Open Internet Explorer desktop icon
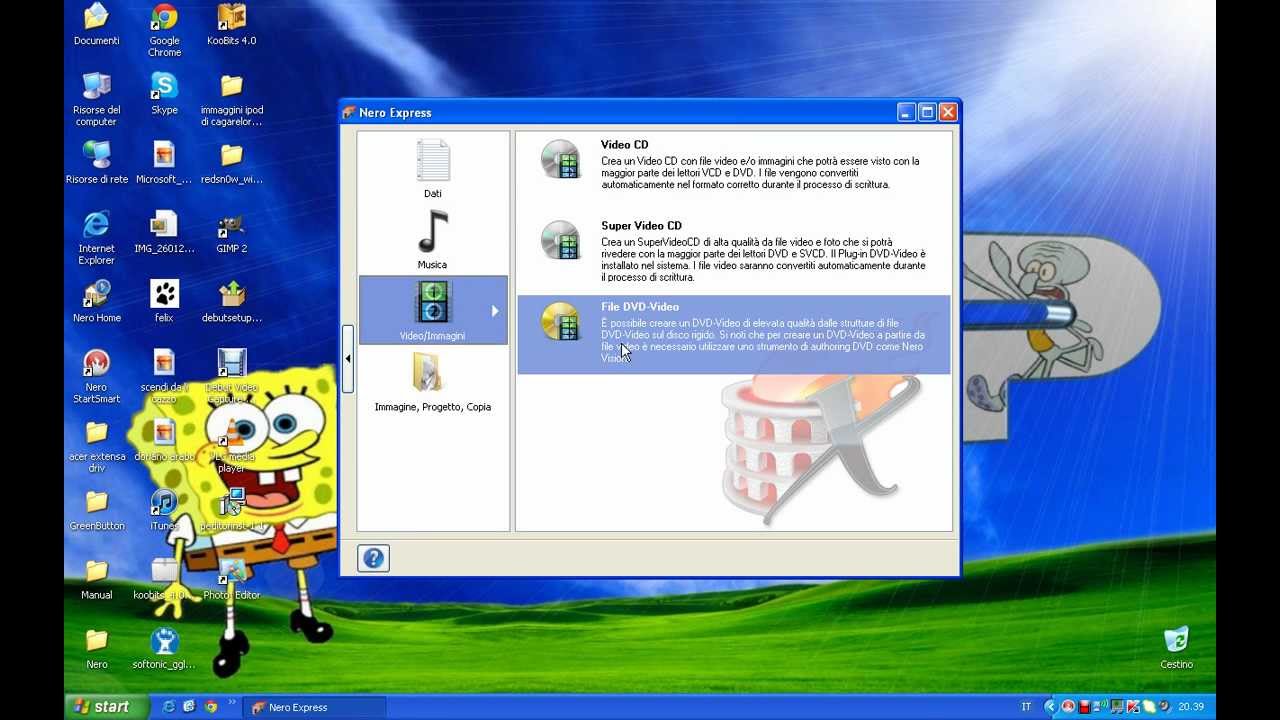The width and height of the screenshot is (1280, 720). 97,237
